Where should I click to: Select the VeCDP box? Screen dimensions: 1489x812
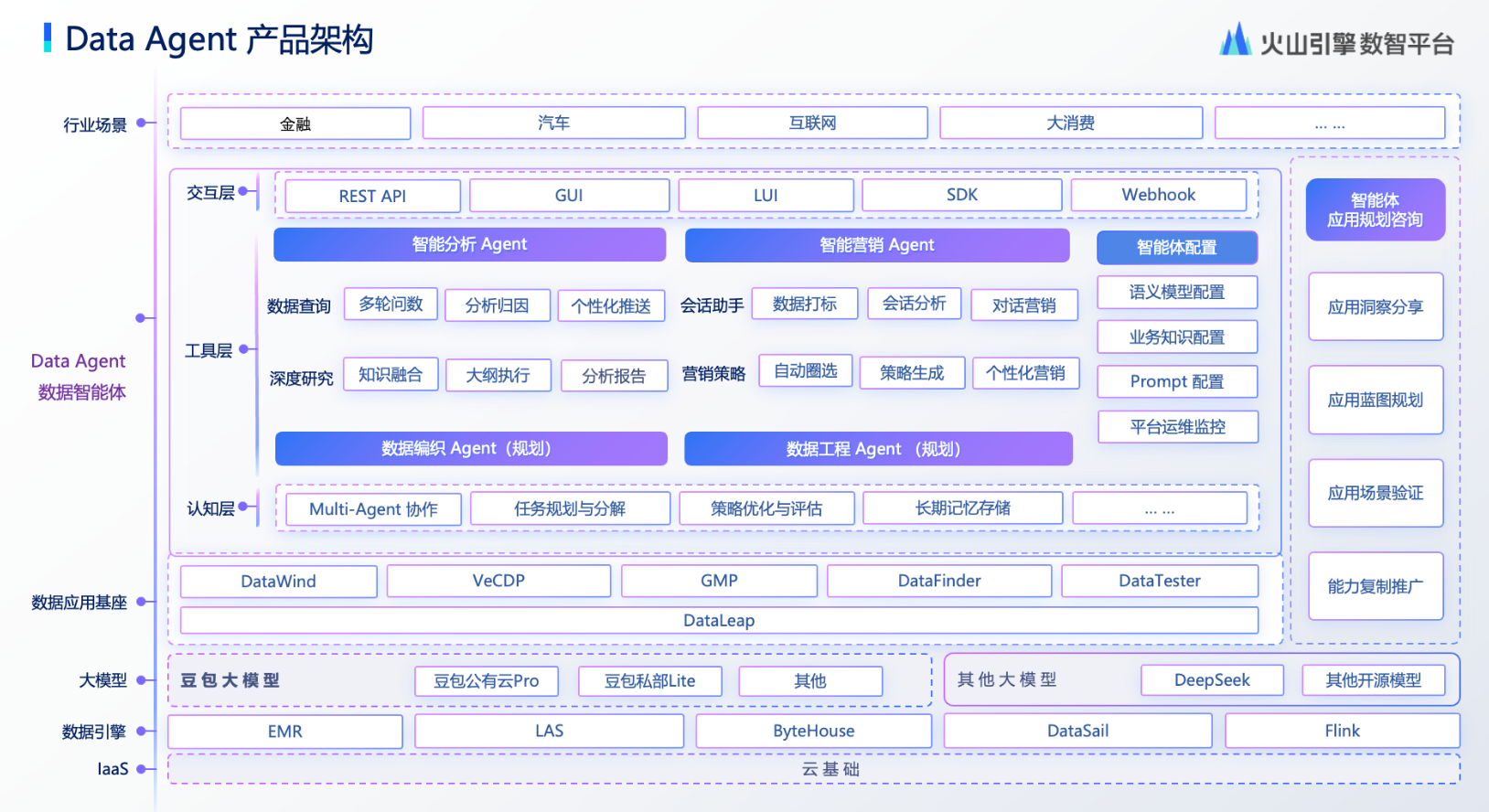[498, 581]
